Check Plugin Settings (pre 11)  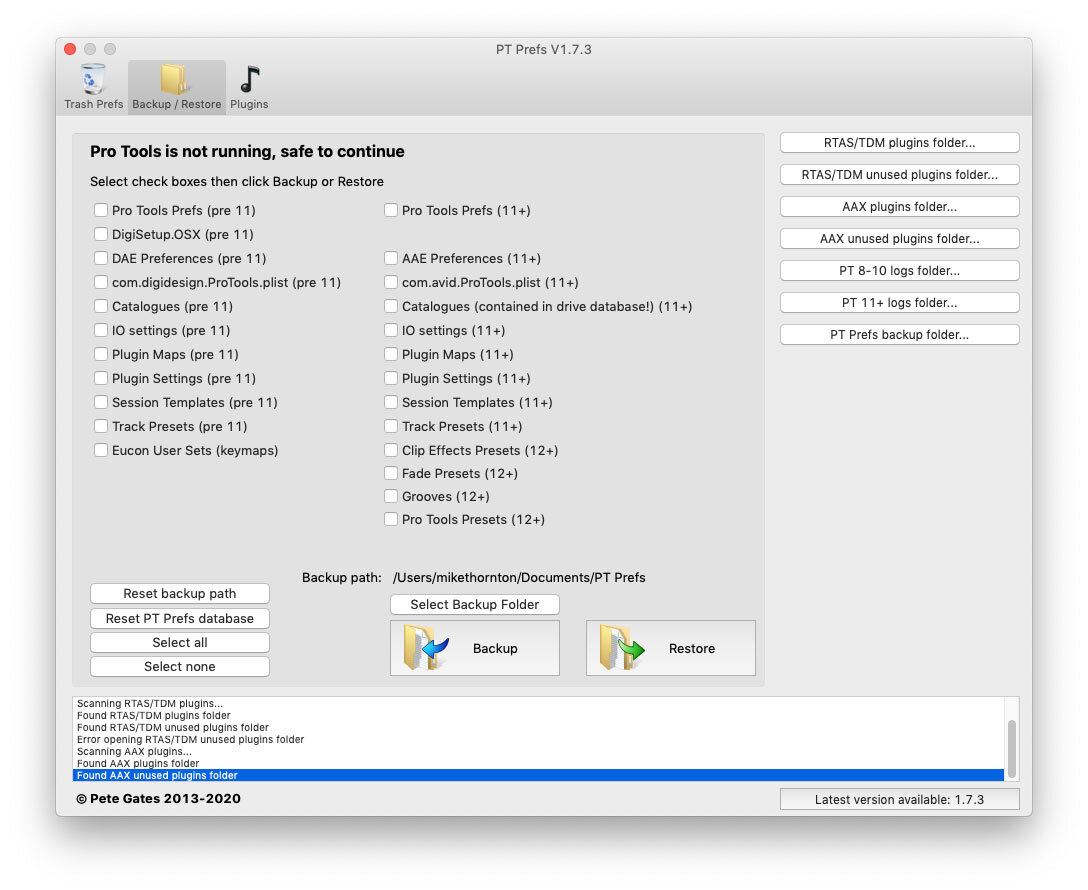pos(101,378)
